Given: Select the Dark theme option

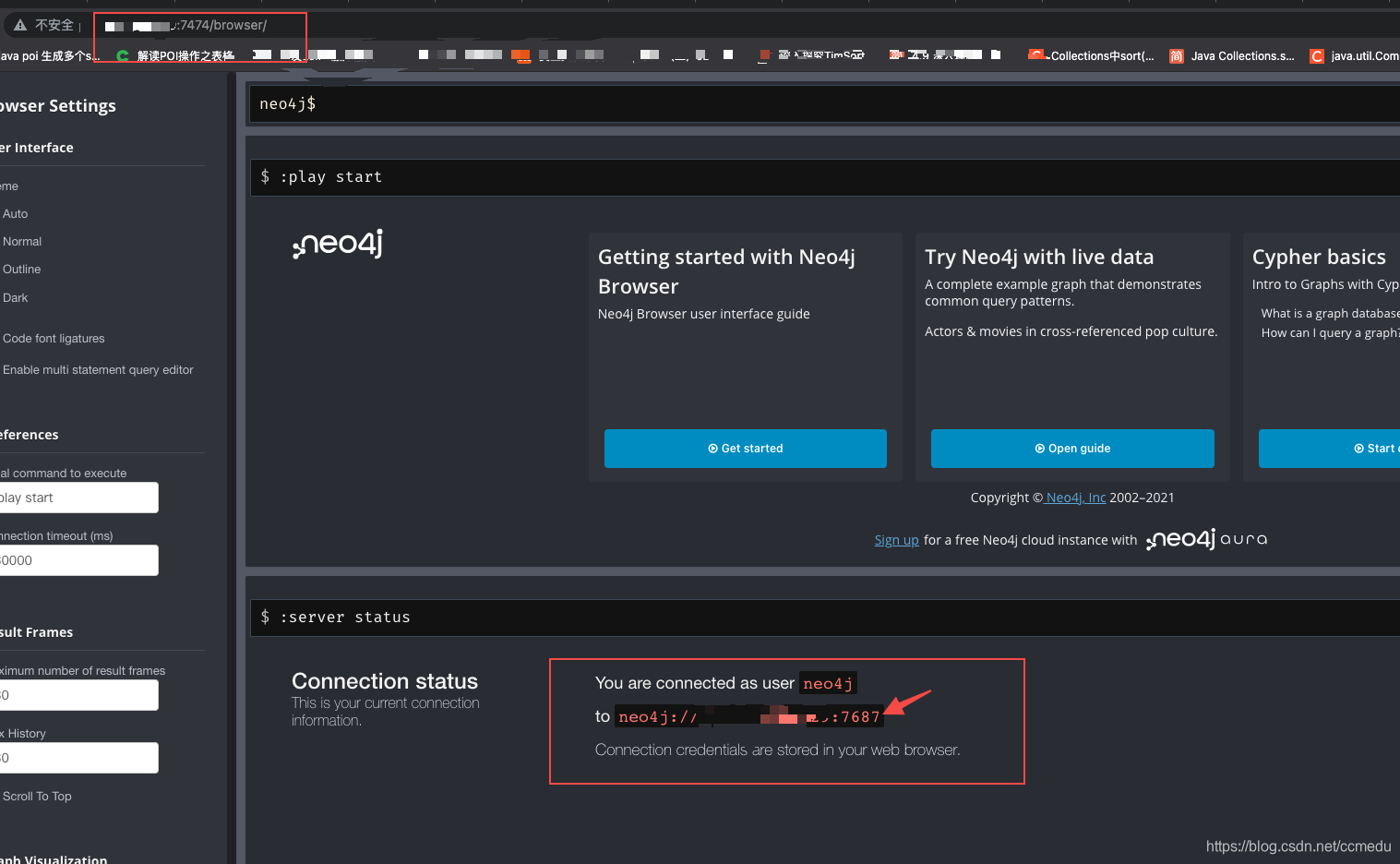Looking at the screenshot, I should pyautogui.click(x=15, y=297).
